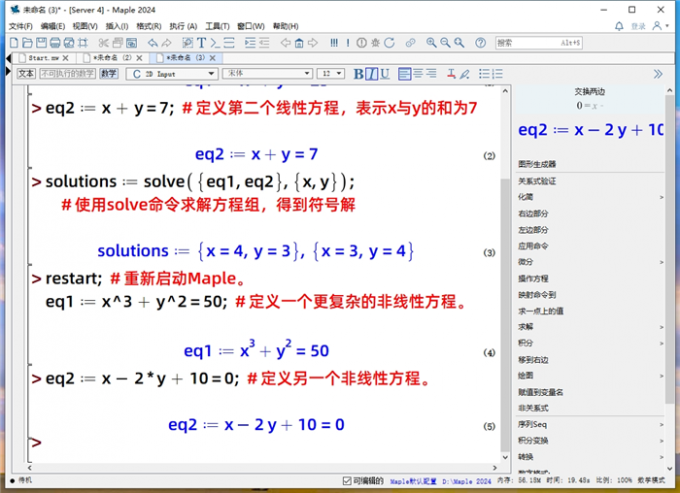Expand the 化简 submenu
Viewport: 680px width, 493px height.
click(x=590, y=197)
